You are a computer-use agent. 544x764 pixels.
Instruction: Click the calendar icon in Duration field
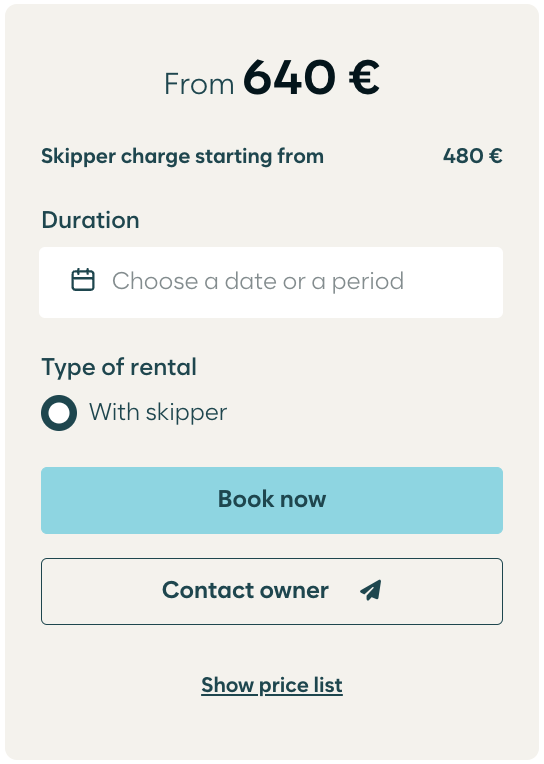click(x=83, y=280)
